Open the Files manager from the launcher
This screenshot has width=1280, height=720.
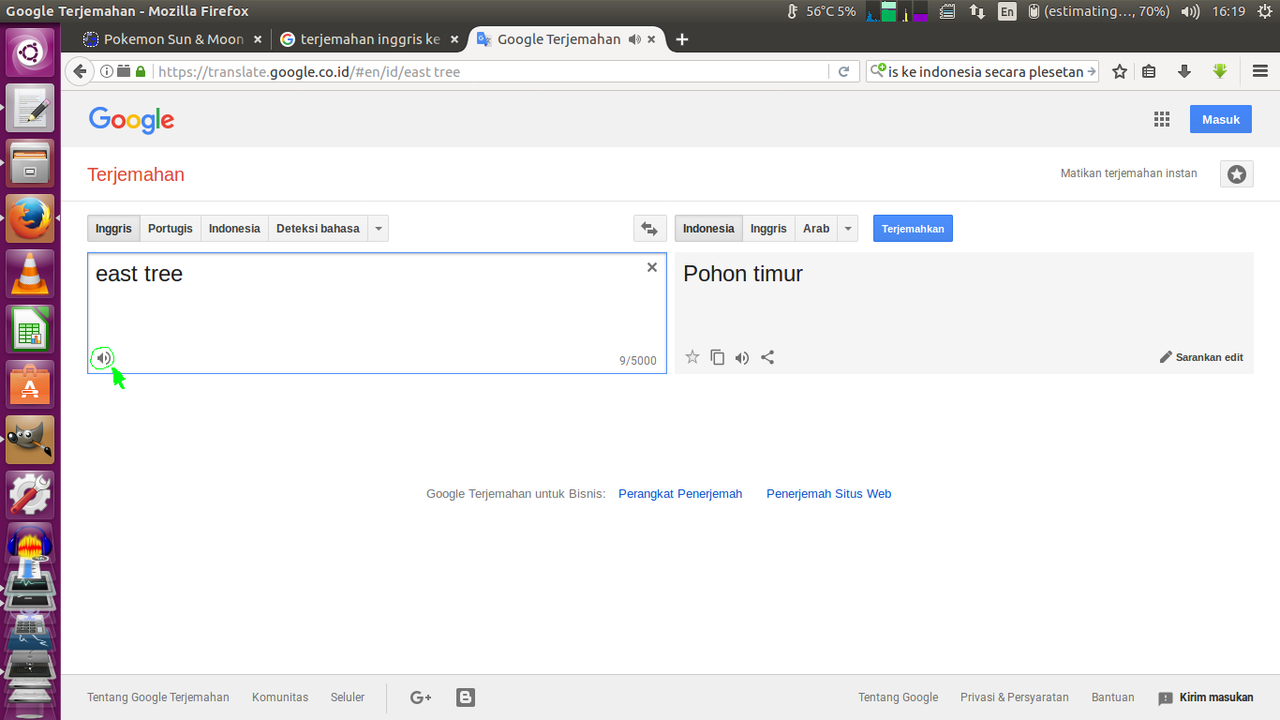point(30,163)
